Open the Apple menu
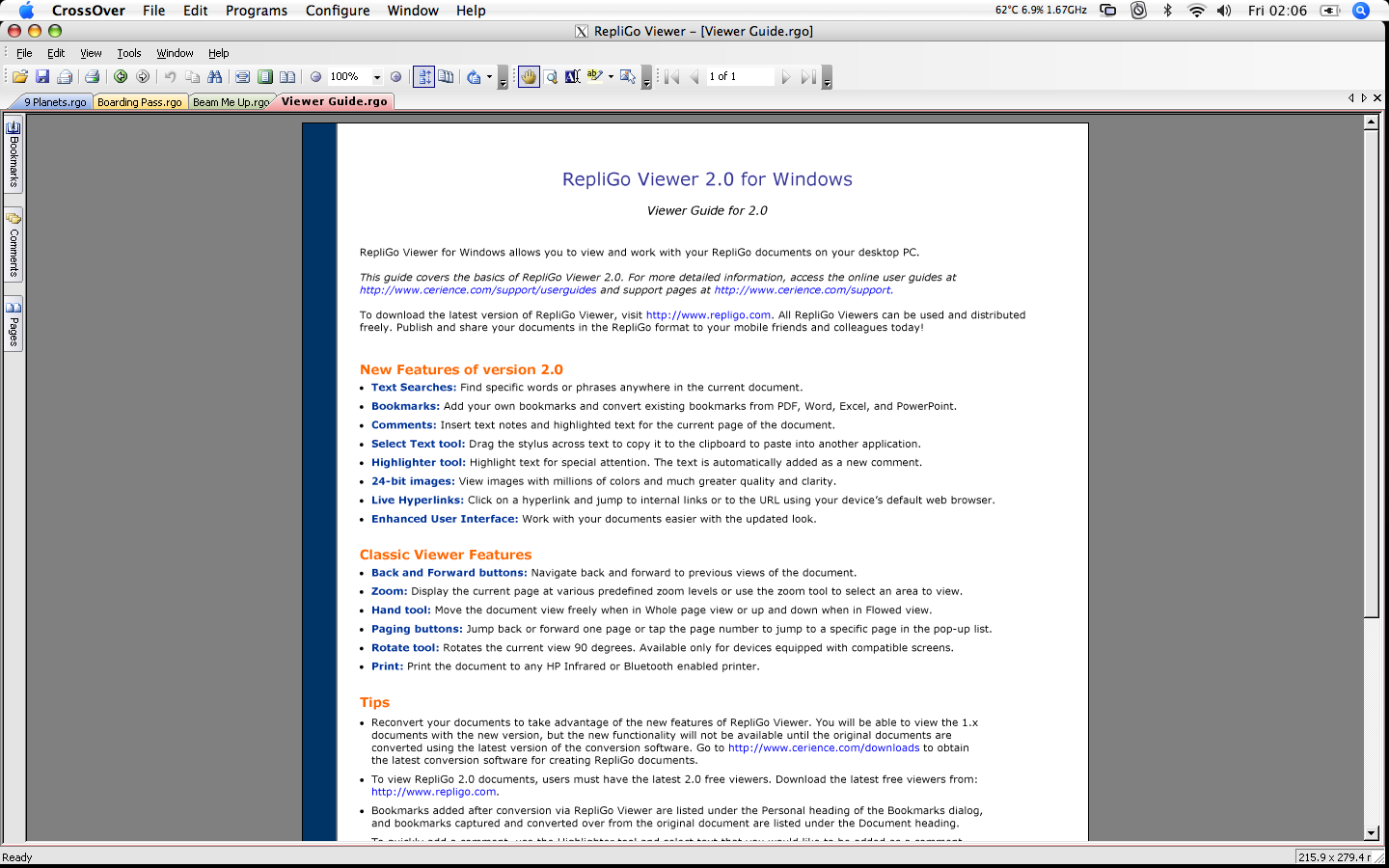The height and width of the screenshot is (868, 1389). click(x=26, y=11)
